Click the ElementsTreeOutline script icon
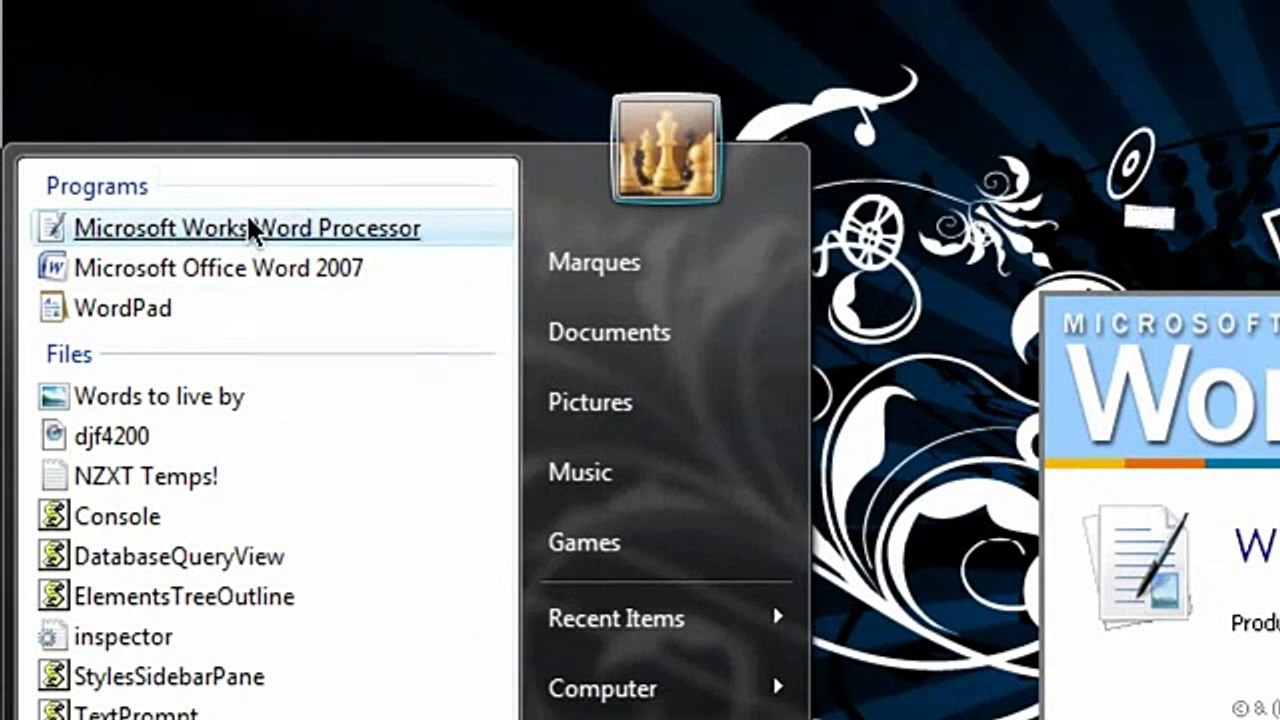1280x720 pixels. 53,596
